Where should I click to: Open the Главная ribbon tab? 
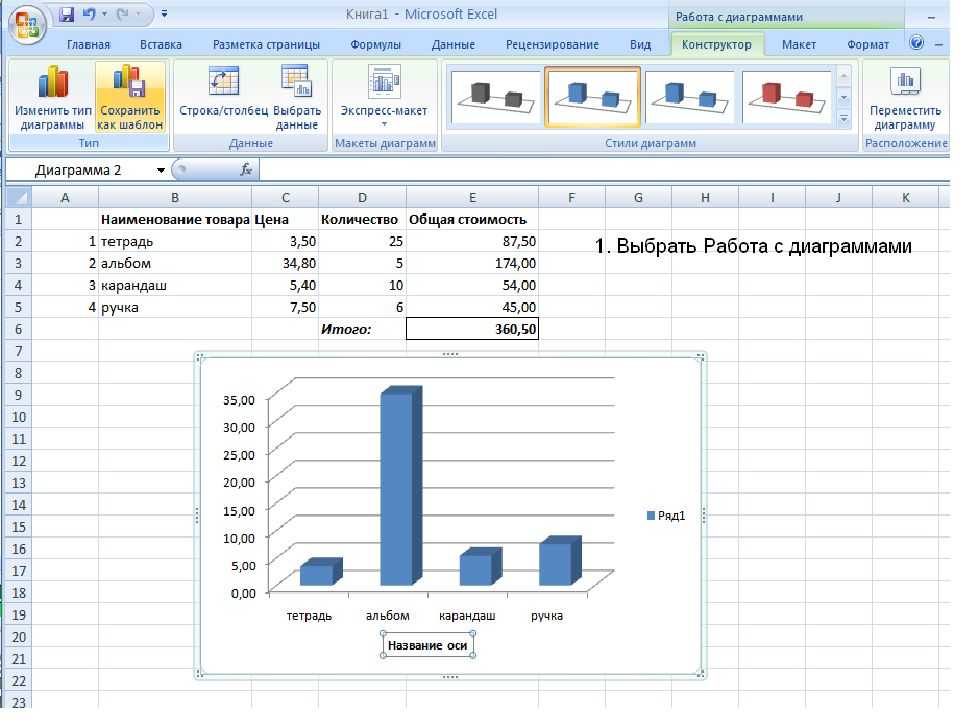[89, 45]
